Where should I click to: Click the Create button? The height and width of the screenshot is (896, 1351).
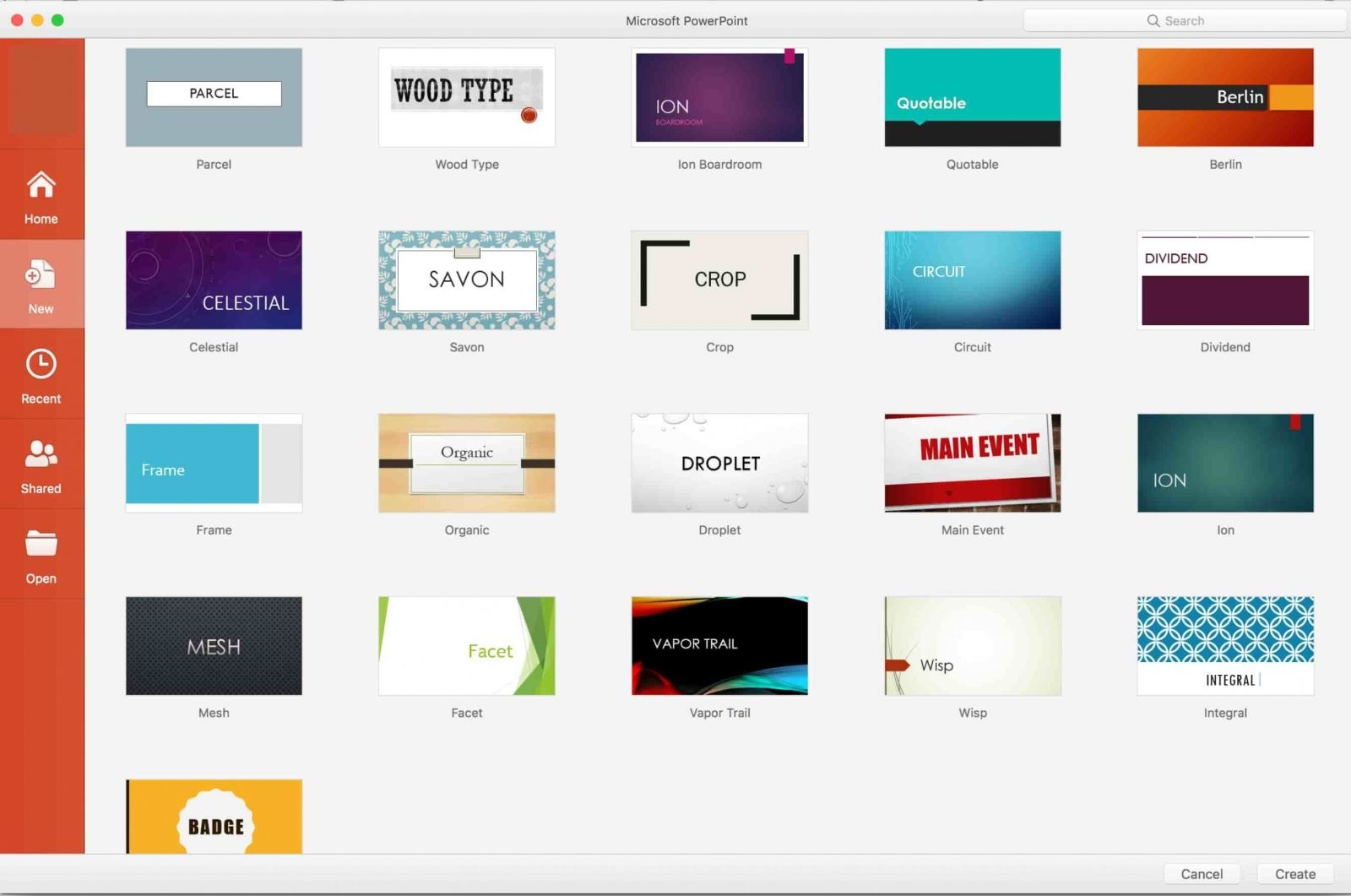point(1295,874)
